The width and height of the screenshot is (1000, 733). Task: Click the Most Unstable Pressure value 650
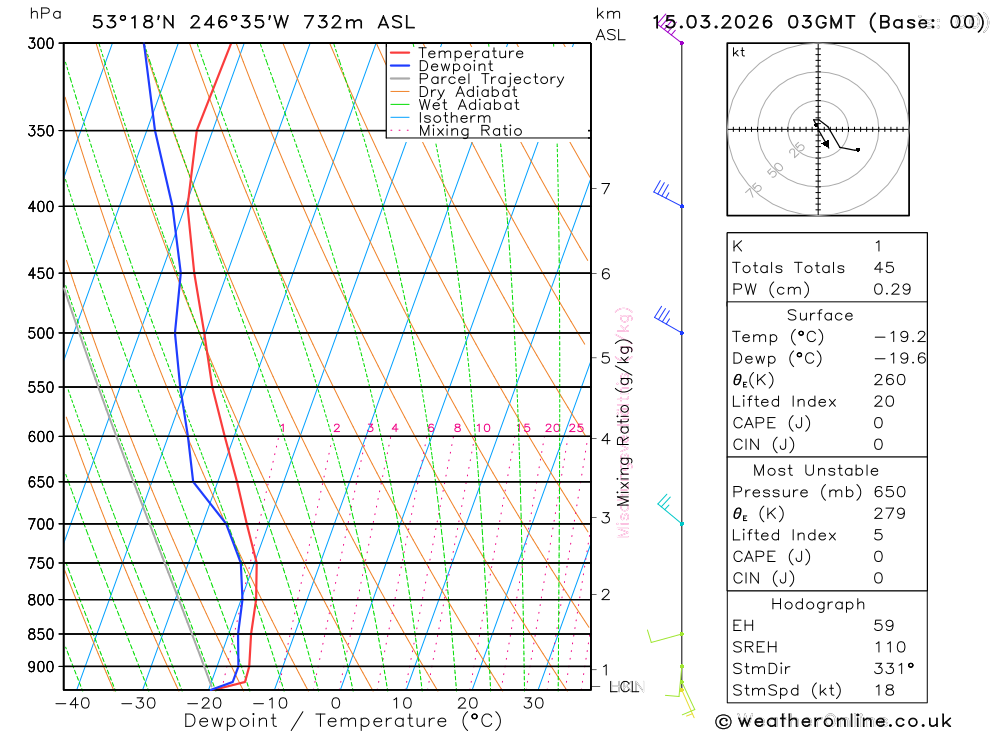tap(890, 492)
